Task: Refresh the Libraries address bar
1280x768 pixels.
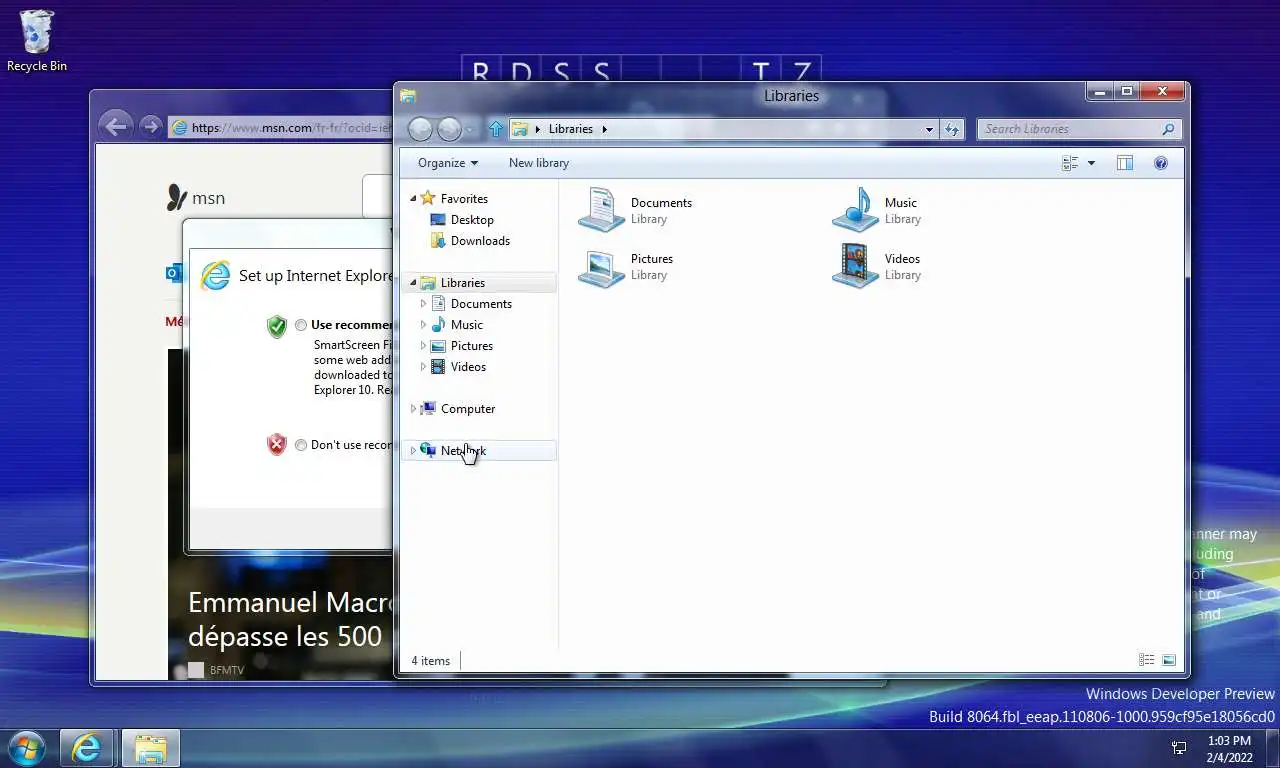Action: pos(952,129)
